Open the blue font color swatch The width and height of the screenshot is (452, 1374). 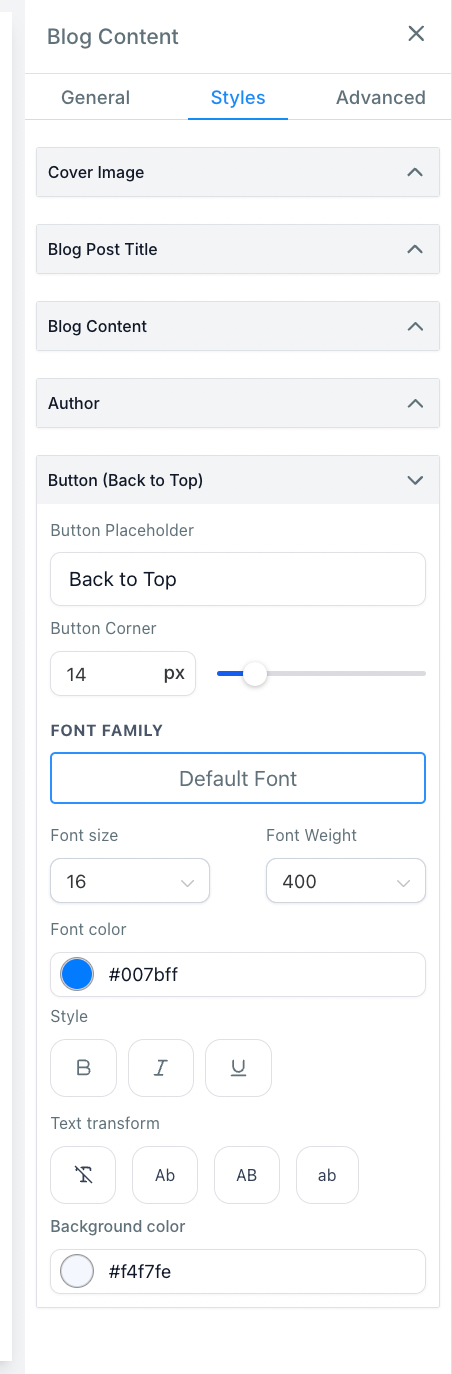[77, 974]
